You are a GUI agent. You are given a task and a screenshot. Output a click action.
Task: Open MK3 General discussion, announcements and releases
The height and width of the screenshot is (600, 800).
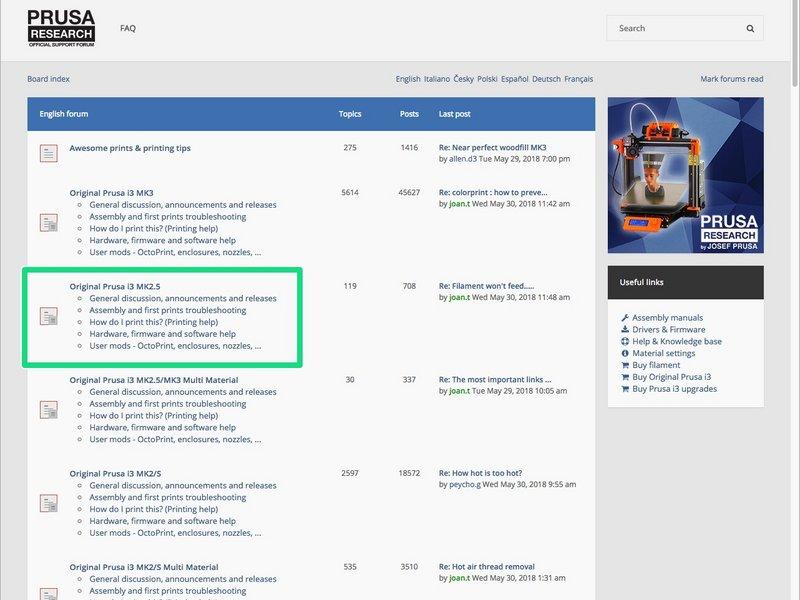(x=183, y=205)
